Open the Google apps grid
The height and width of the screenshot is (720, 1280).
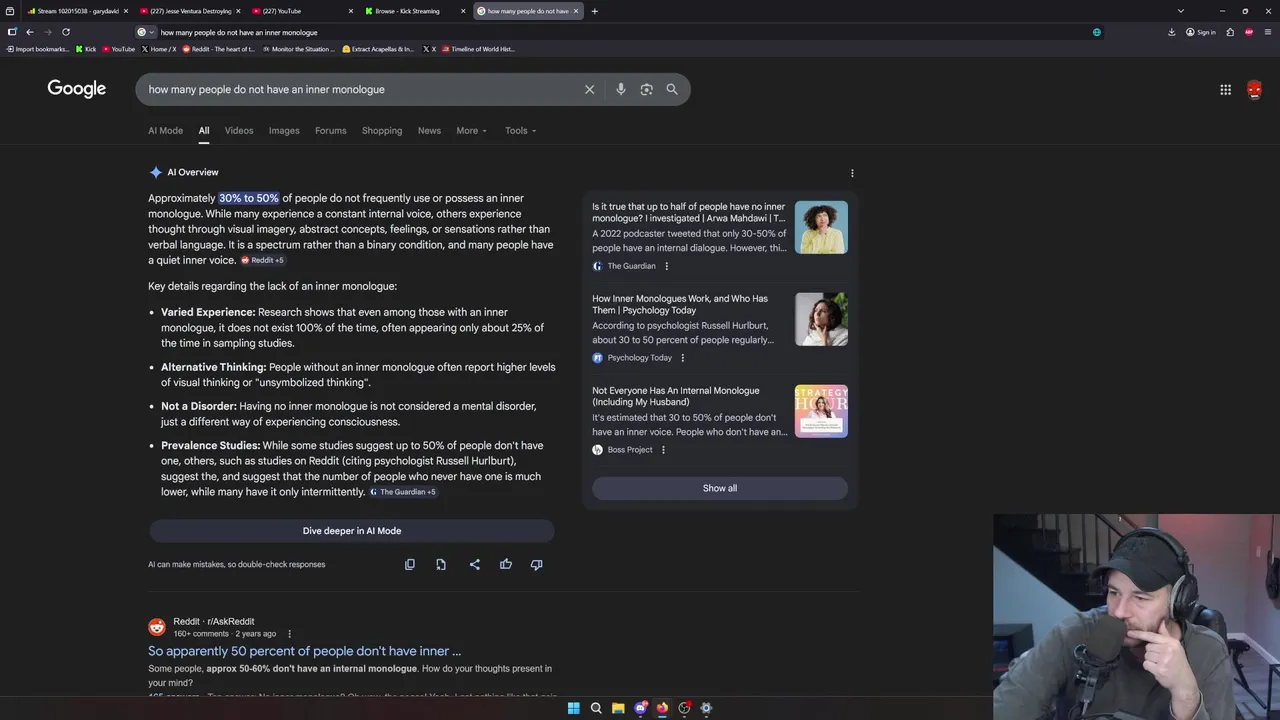pos(1225,89)
